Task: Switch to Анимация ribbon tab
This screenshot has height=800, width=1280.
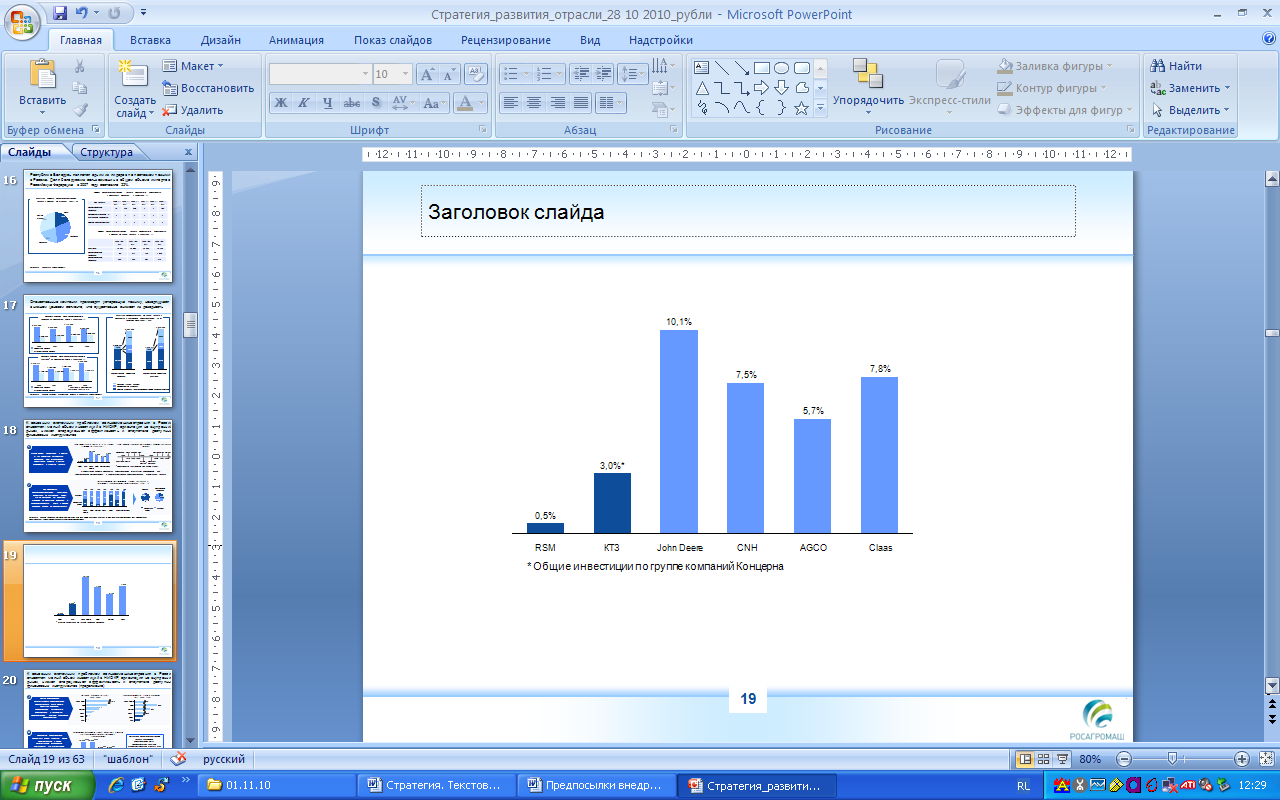Action: point(296,40)
